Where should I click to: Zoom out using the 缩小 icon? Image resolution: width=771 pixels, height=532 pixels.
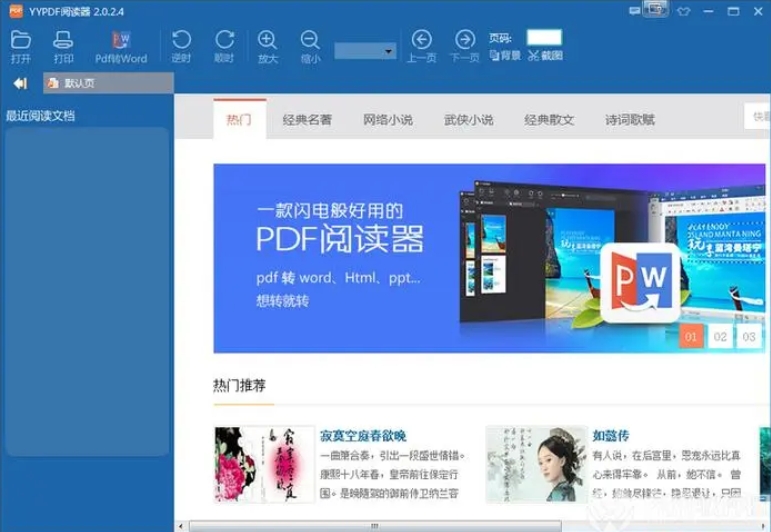coord(310,46)
